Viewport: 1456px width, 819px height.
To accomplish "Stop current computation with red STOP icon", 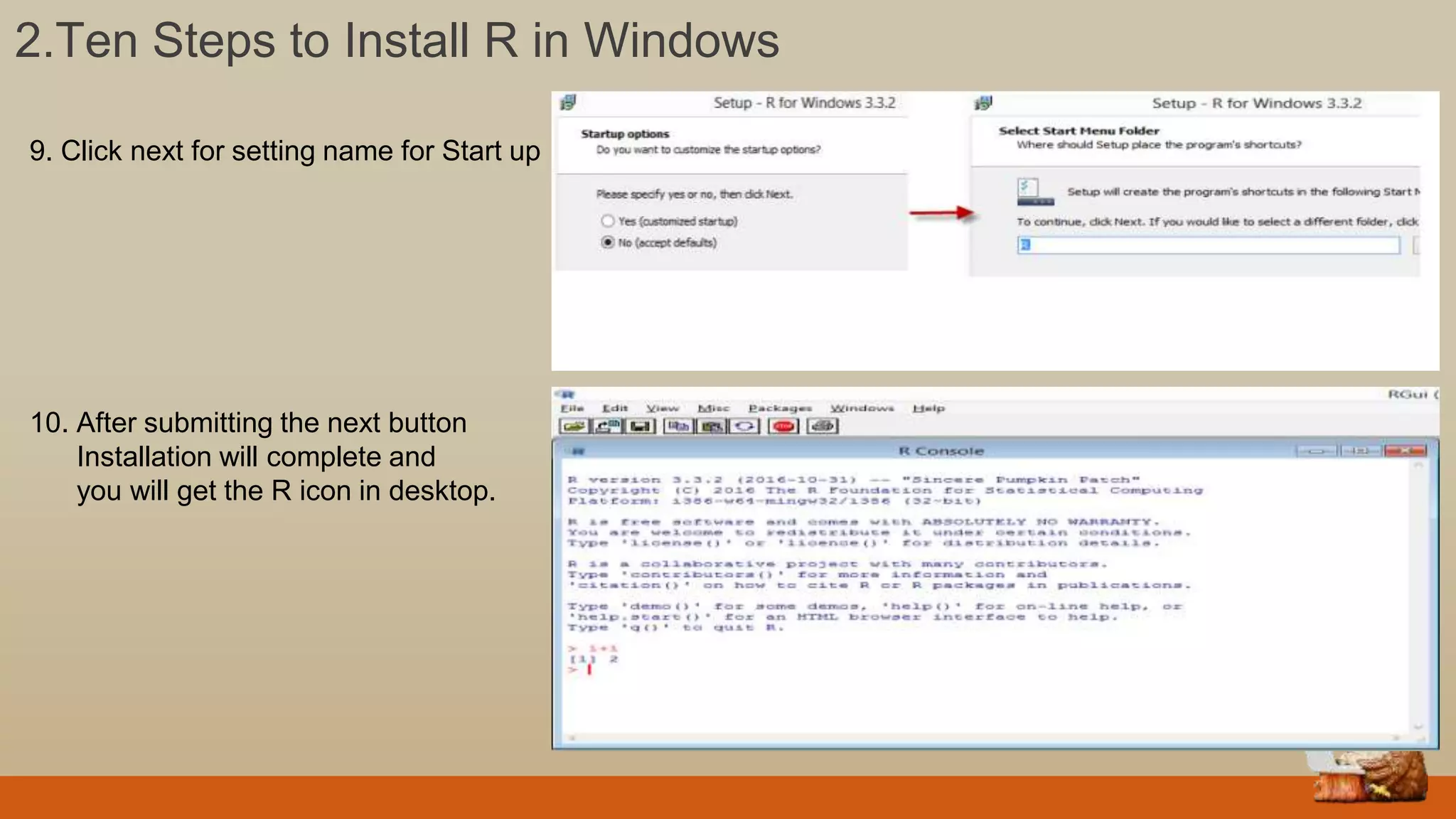I will click(784, 426).
